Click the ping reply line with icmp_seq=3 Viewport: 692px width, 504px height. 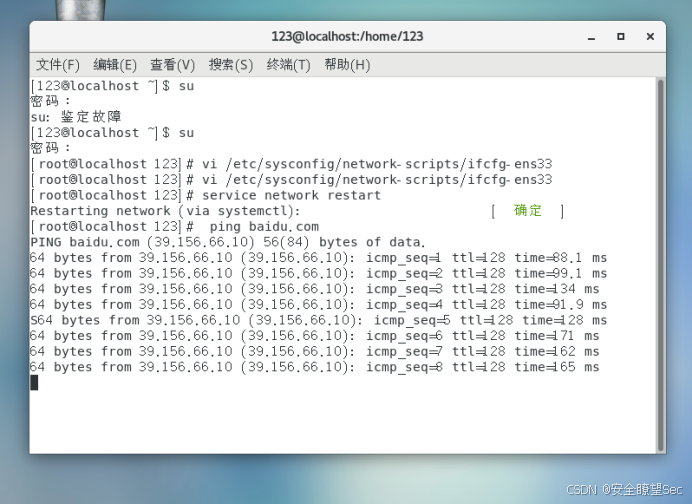315,289
